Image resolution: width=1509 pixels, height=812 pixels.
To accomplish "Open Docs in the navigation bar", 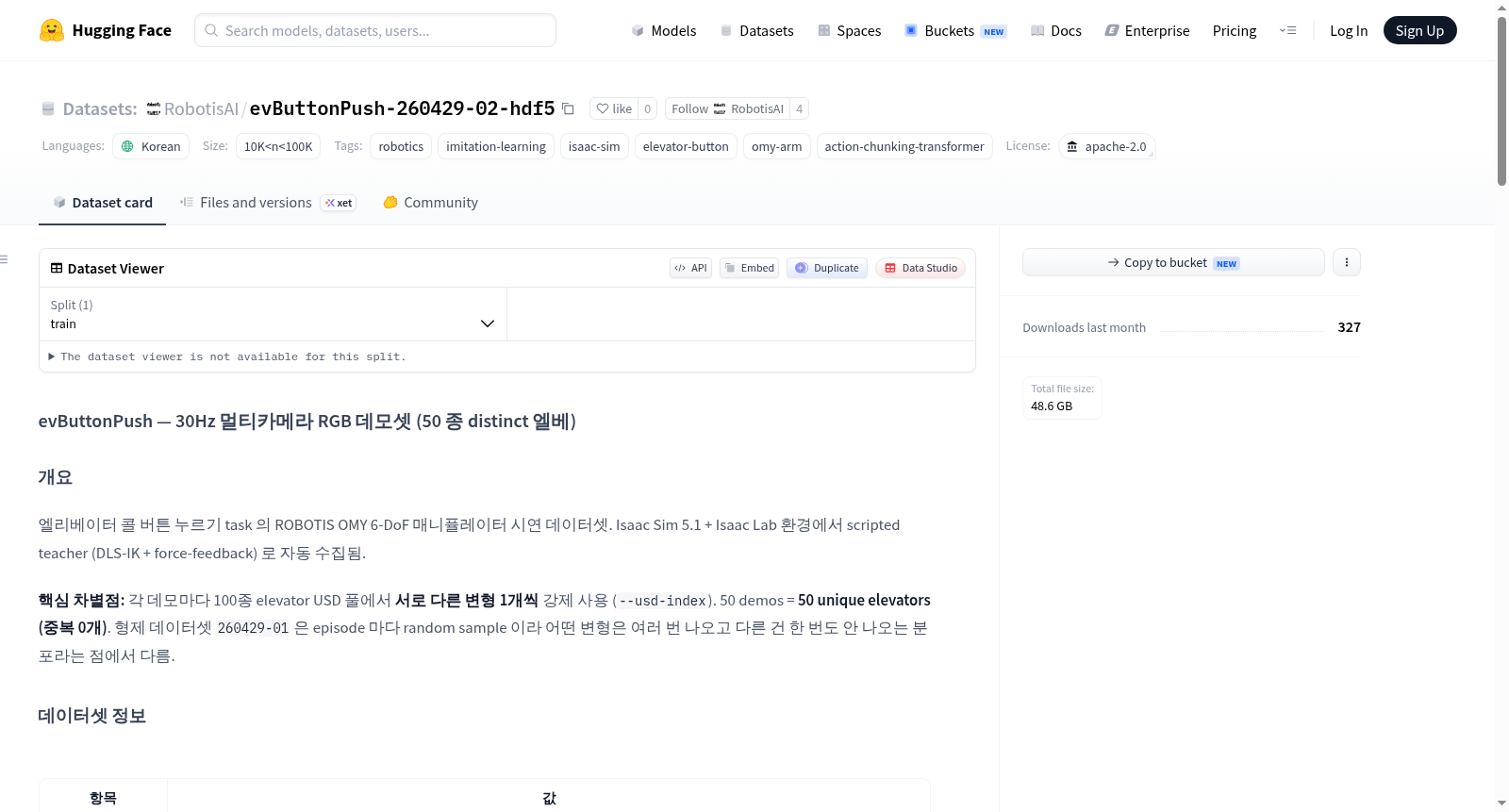I will pos(1055,30).
